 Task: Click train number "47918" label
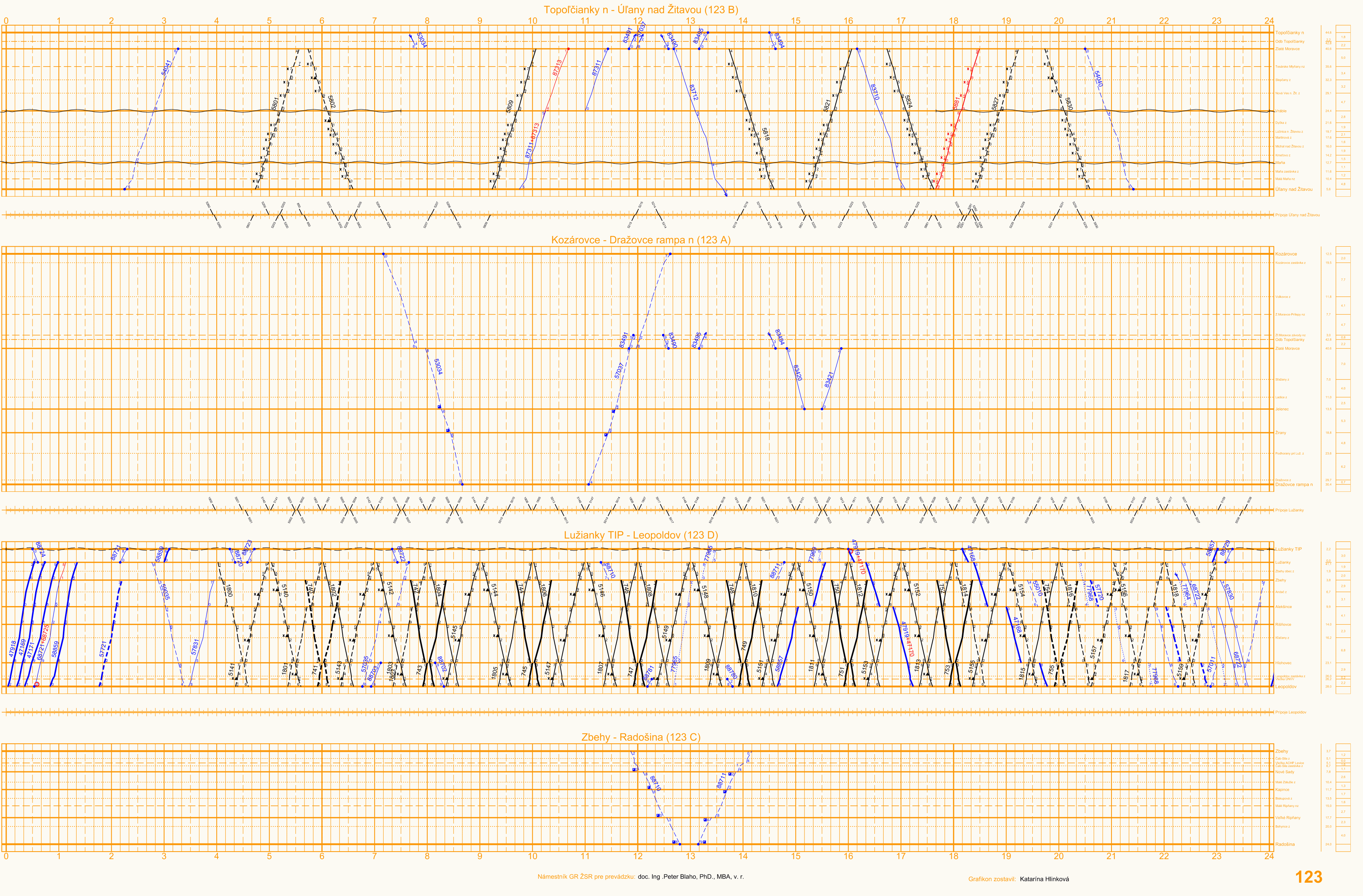[x=13, y=649]
